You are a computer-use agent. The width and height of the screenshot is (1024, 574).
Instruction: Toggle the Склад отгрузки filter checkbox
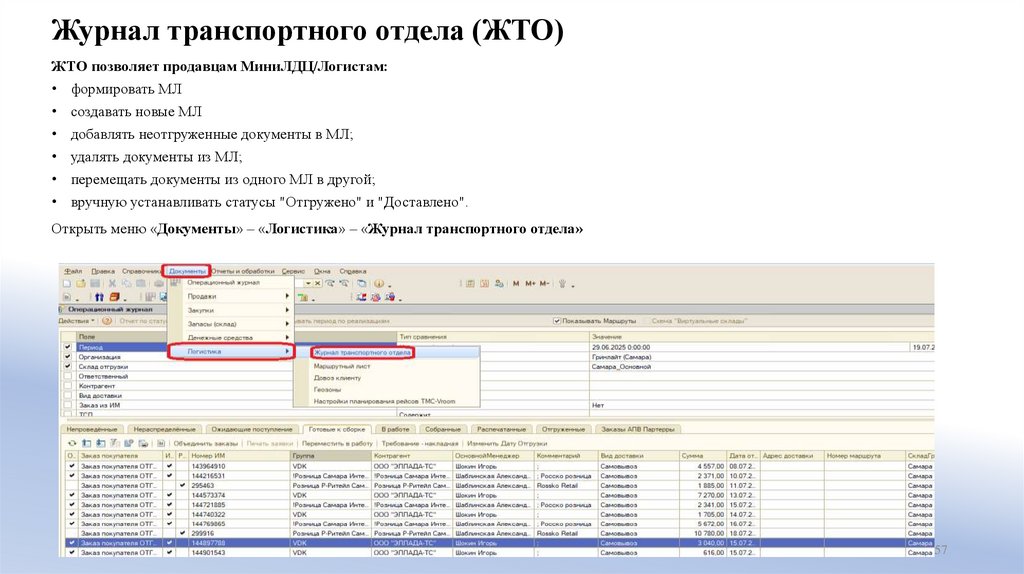pos(67,366)
